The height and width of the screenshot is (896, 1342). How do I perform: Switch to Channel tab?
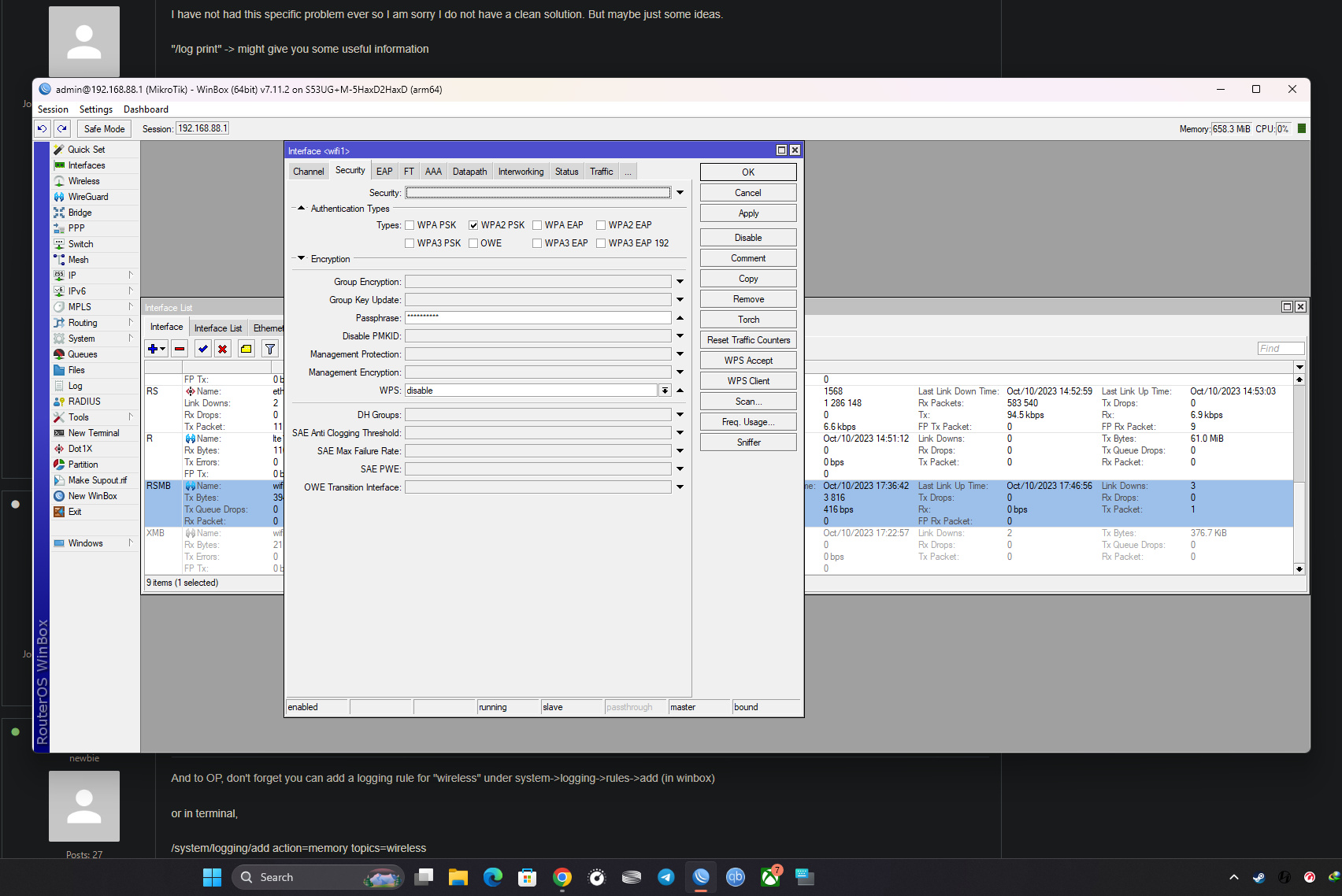pos(308,172)
